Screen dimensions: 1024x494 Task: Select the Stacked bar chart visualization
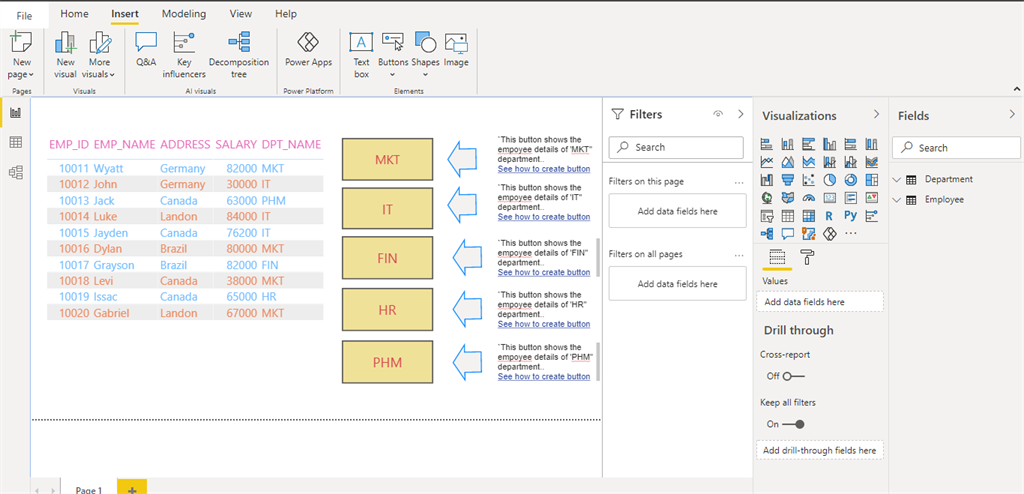pos(767,144)
